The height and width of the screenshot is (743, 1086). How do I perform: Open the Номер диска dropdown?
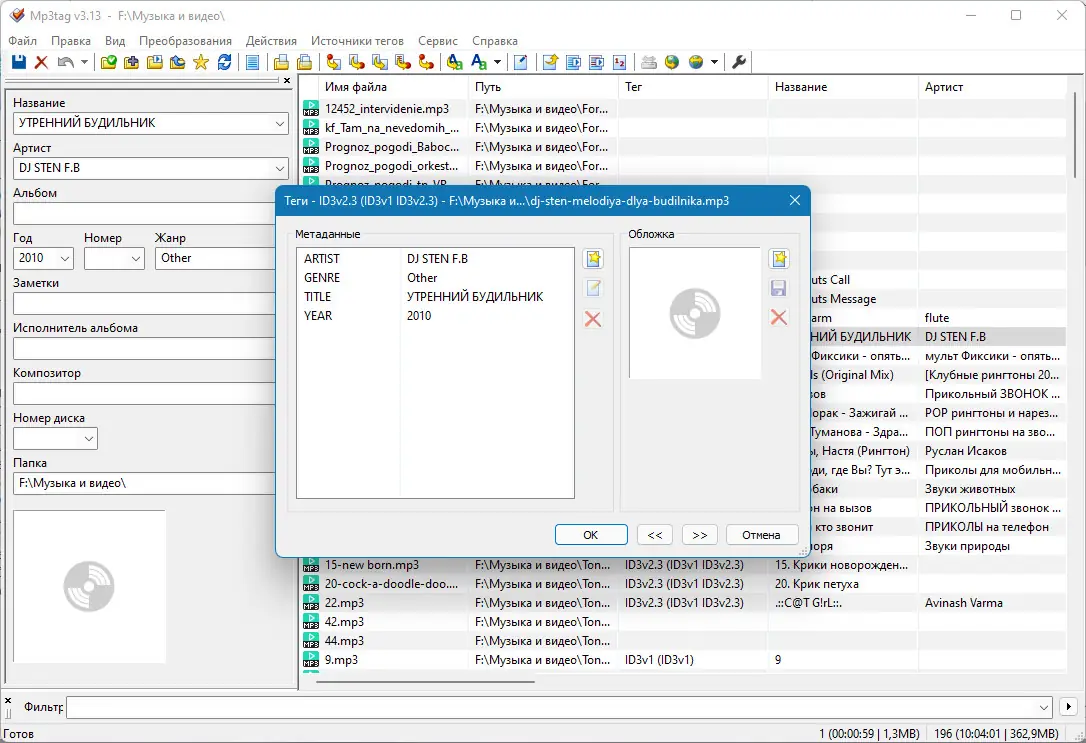(89, 438)
